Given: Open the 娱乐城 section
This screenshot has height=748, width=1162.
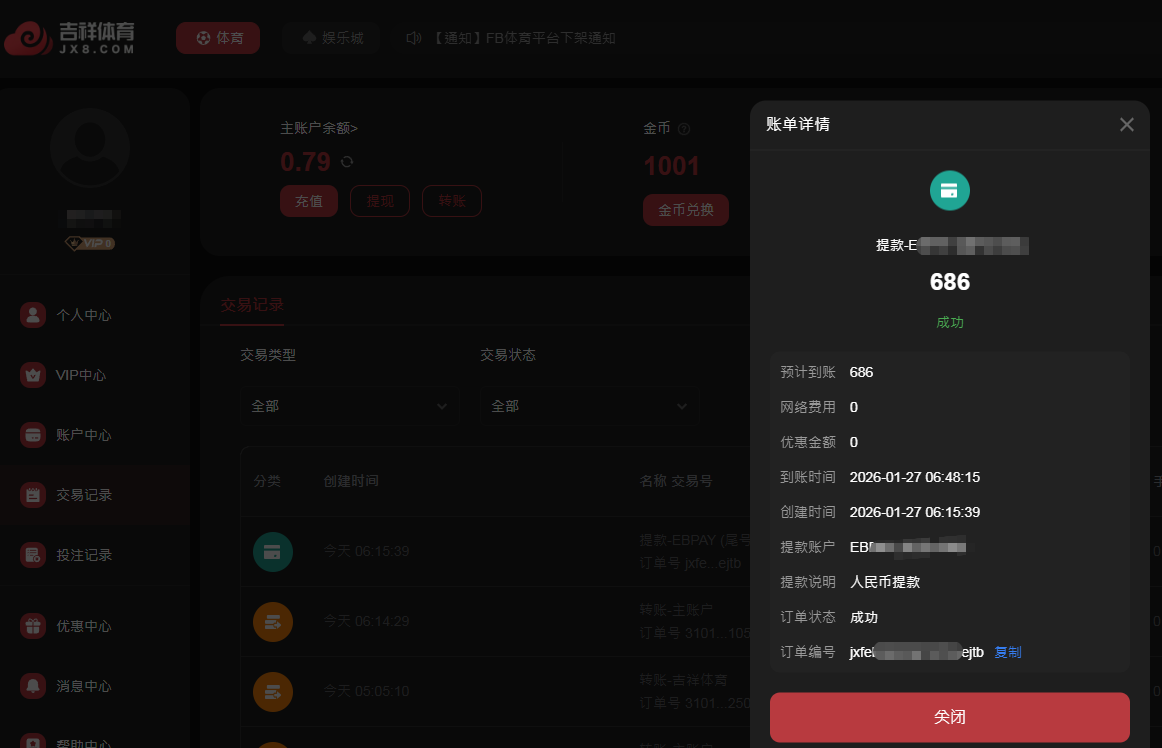Looking at the screenshot, I should click(331, 37).
